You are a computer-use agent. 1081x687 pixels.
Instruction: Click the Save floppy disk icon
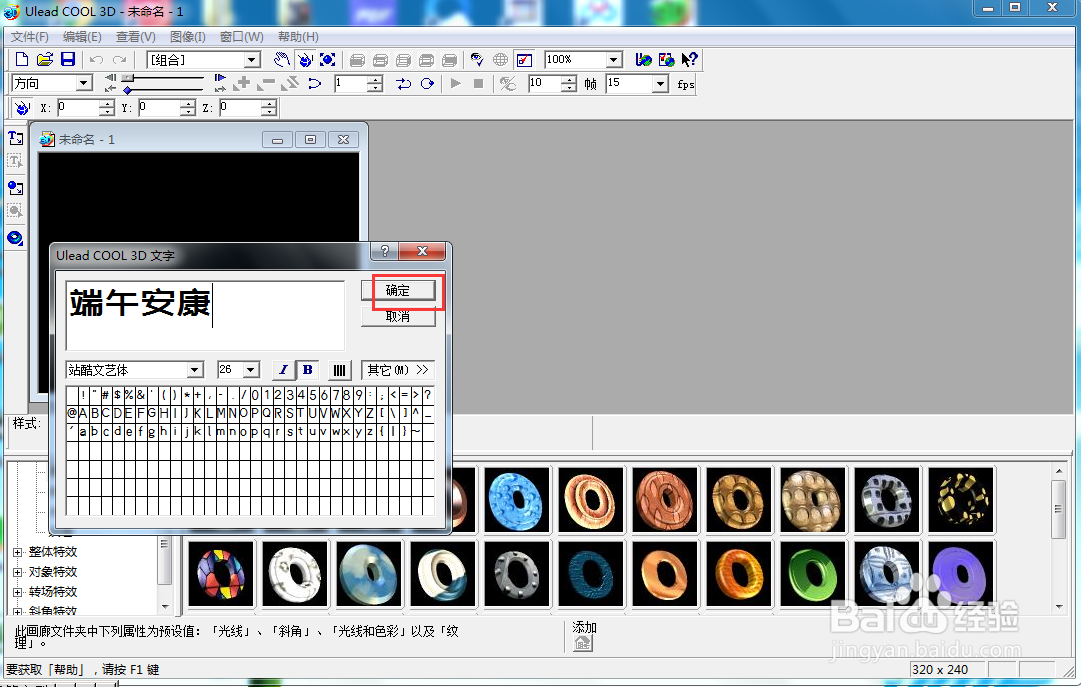pos(68,60)
